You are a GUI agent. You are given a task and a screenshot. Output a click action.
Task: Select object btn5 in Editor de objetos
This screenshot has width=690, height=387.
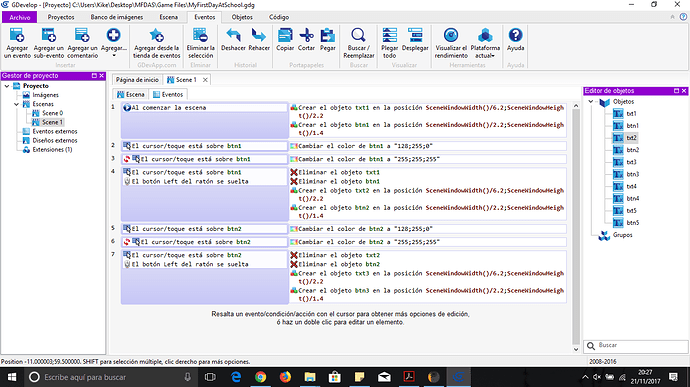point(633,223)
